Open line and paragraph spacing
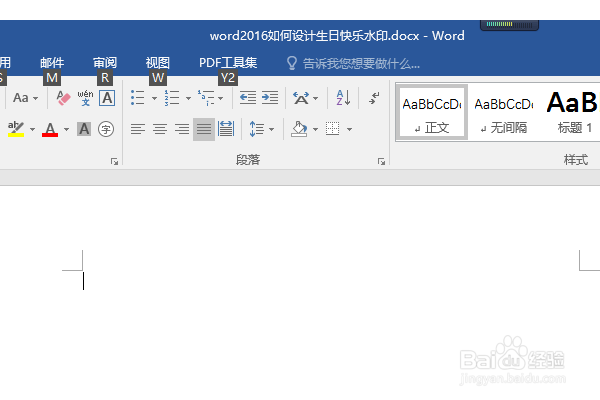 coord(257,129)
